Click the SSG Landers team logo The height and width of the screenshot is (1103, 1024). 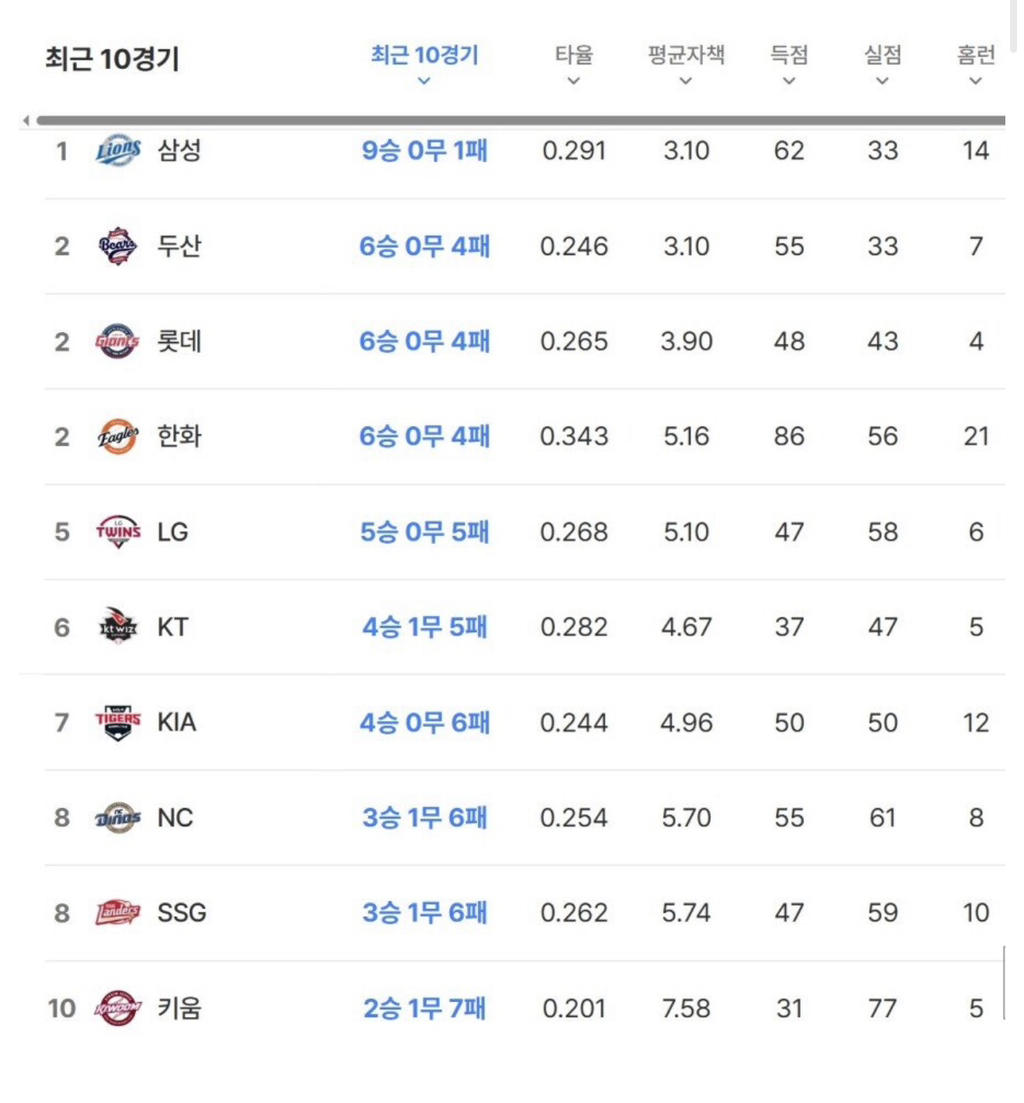(x=118, y=912)
